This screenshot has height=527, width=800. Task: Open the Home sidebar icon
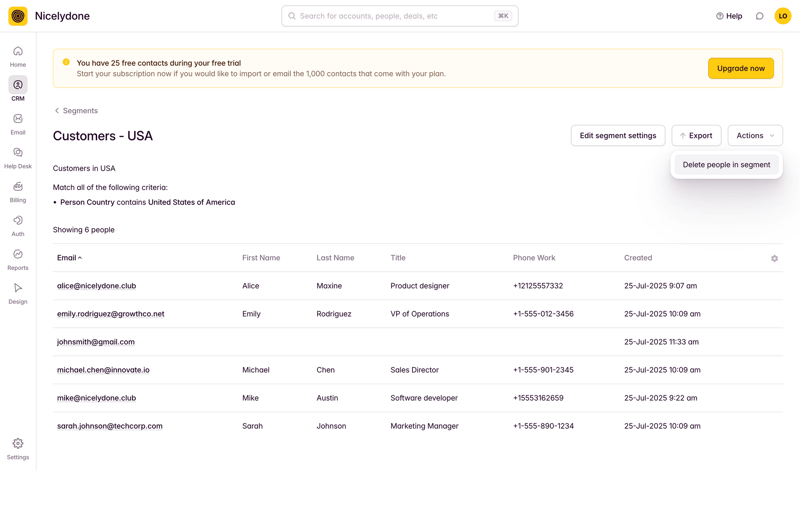pyautogui.click(x=18, y=51)
